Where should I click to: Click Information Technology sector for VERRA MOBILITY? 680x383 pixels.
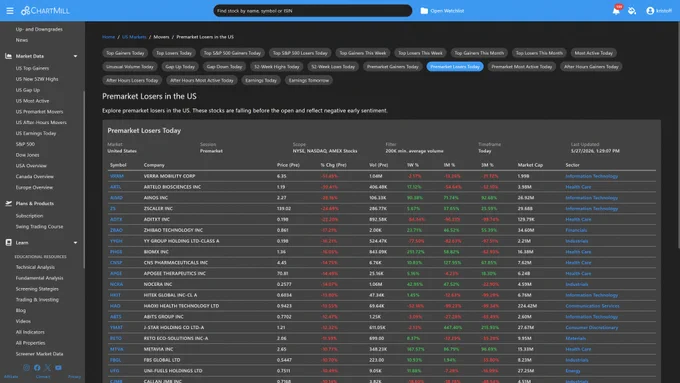[592, 176]
